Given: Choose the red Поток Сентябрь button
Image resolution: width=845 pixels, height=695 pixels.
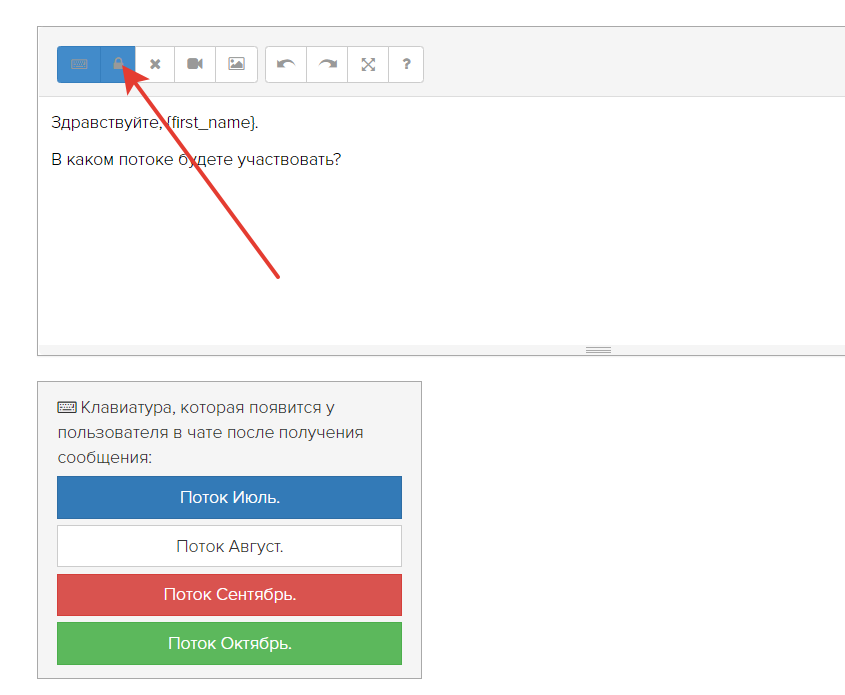Looking at the screenshot, I should 230,595.
